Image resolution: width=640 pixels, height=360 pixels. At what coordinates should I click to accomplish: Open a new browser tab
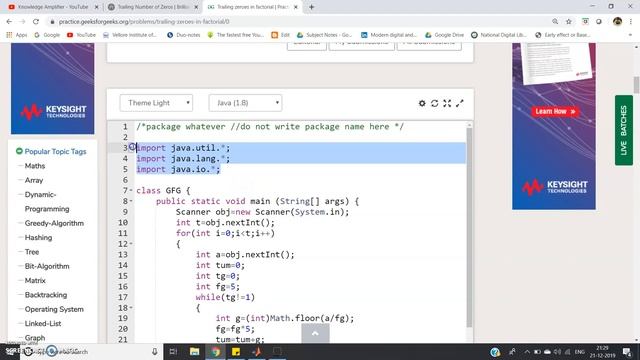click(x=311, y=7)
